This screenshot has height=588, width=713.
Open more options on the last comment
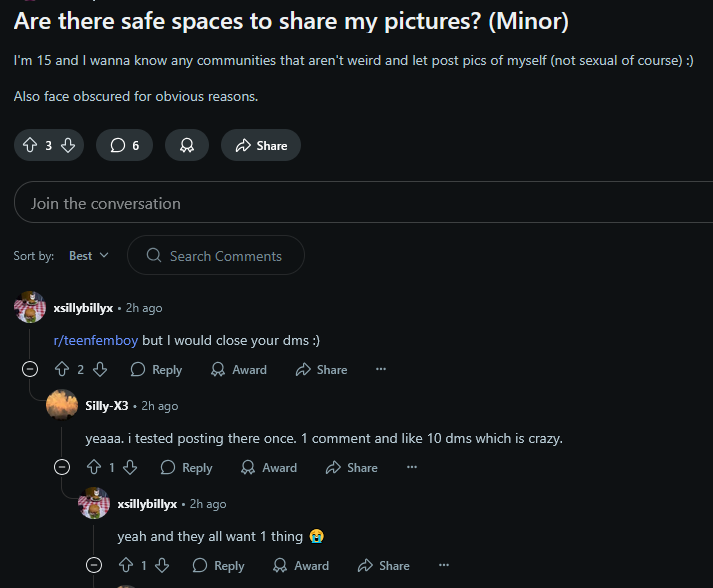[444, 565]
